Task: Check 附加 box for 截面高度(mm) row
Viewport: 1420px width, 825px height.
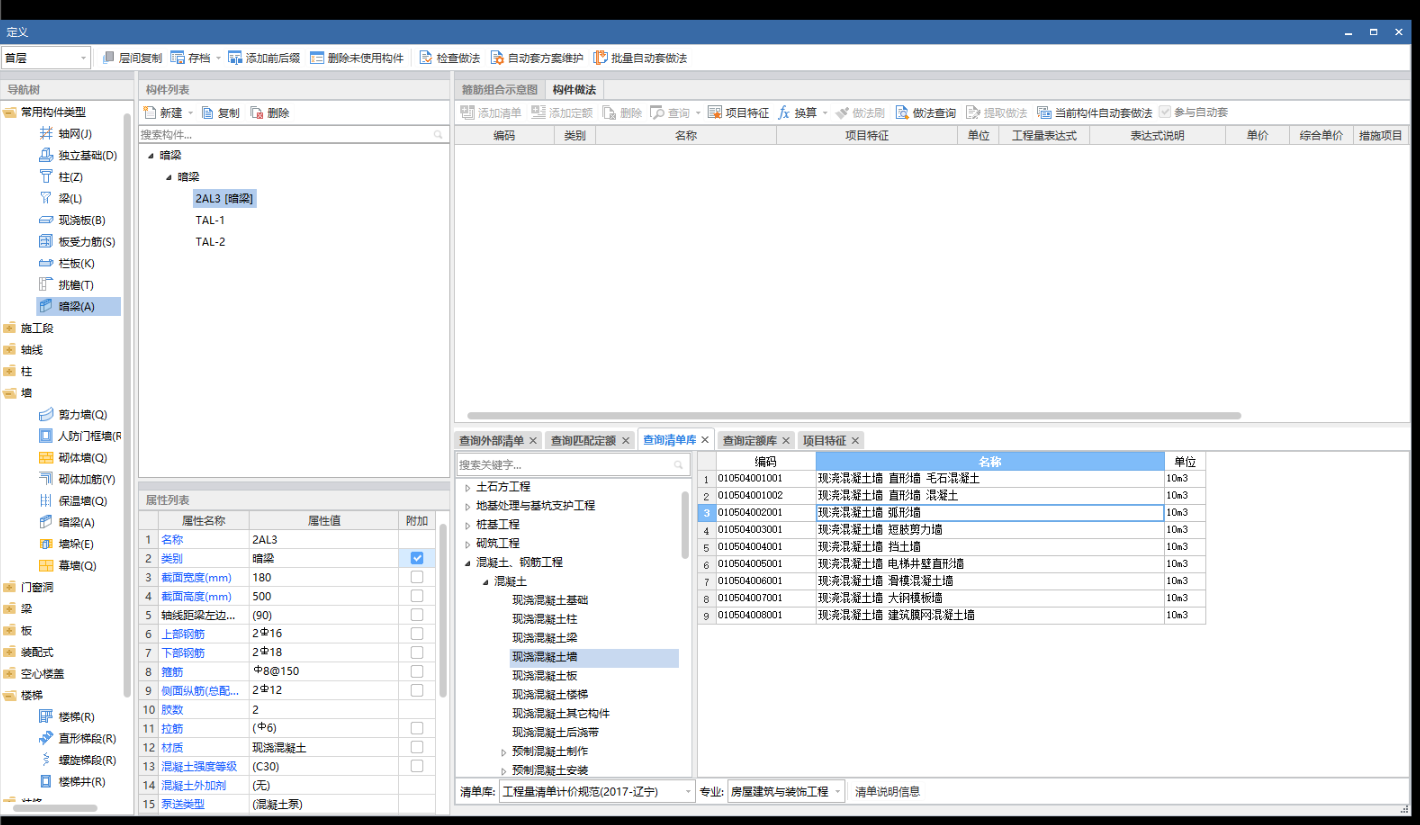Action: pyautogui.click(x=417, y=596)
